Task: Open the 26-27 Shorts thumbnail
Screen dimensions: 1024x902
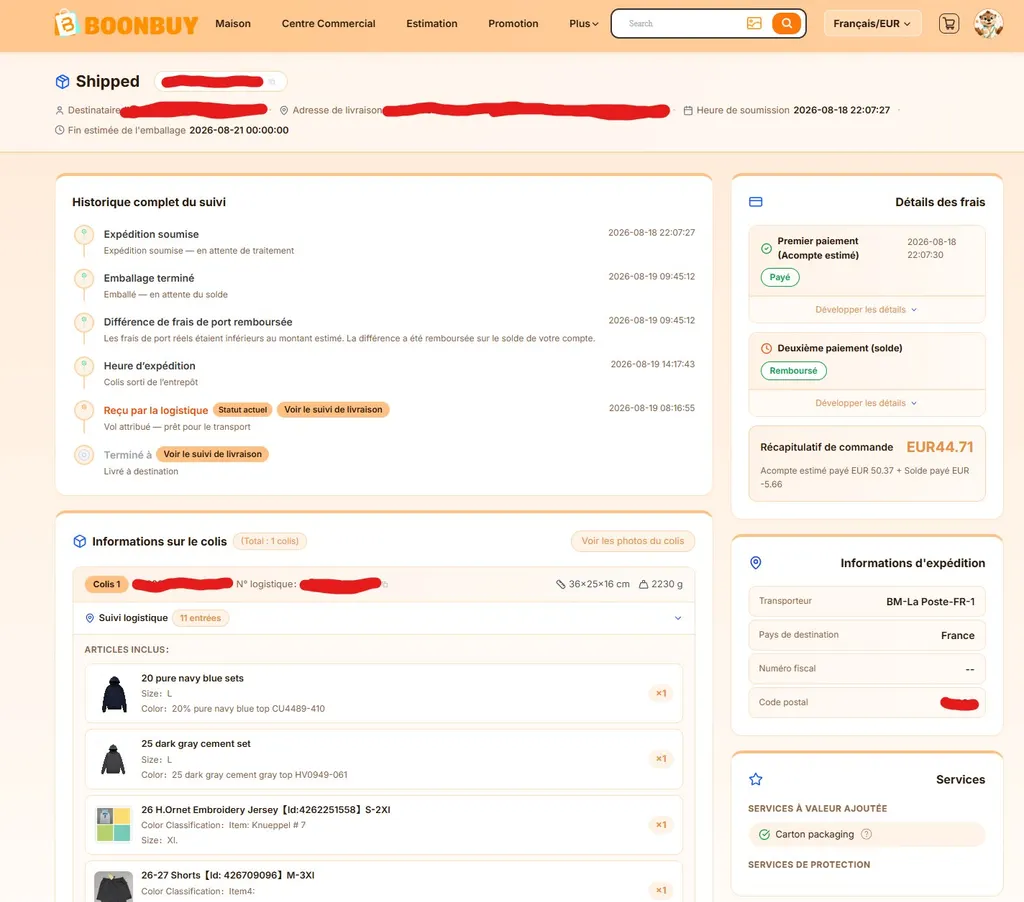Action: click(x=114, y=887)
